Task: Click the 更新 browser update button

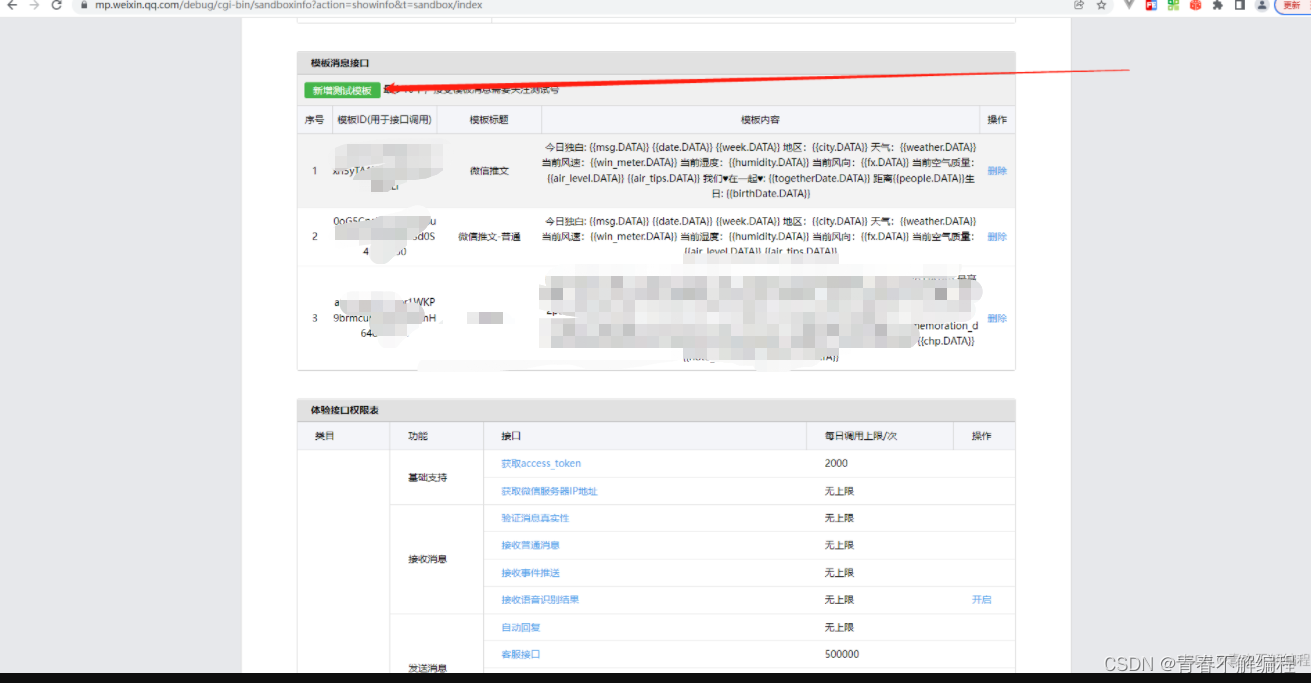Action: [1292, 5]
